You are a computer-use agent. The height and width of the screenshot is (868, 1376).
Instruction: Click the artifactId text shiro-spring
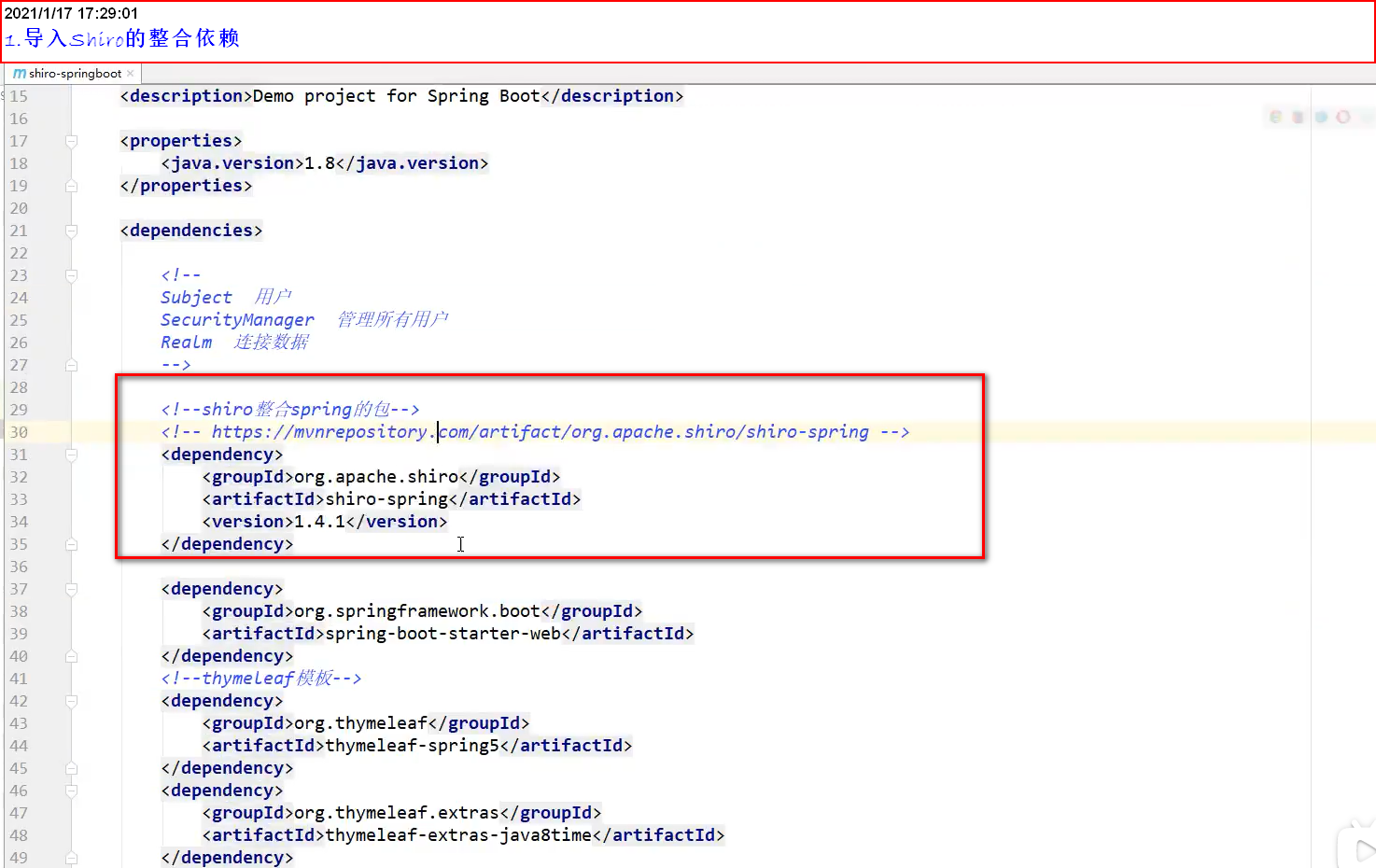pyautogui.click(x=387, y=499)
